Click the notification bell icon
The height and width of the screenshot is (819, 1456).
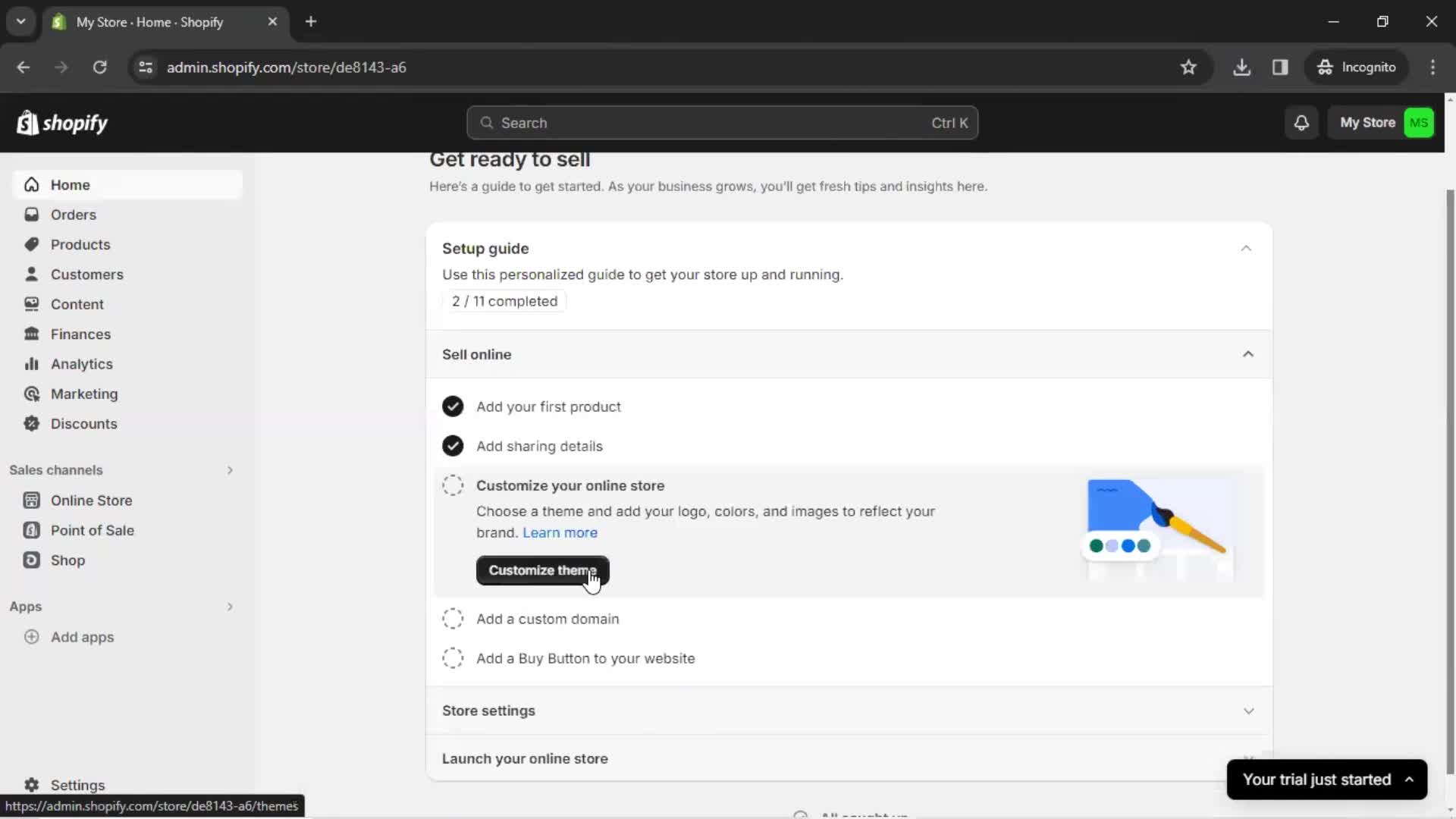point(1301,122)
